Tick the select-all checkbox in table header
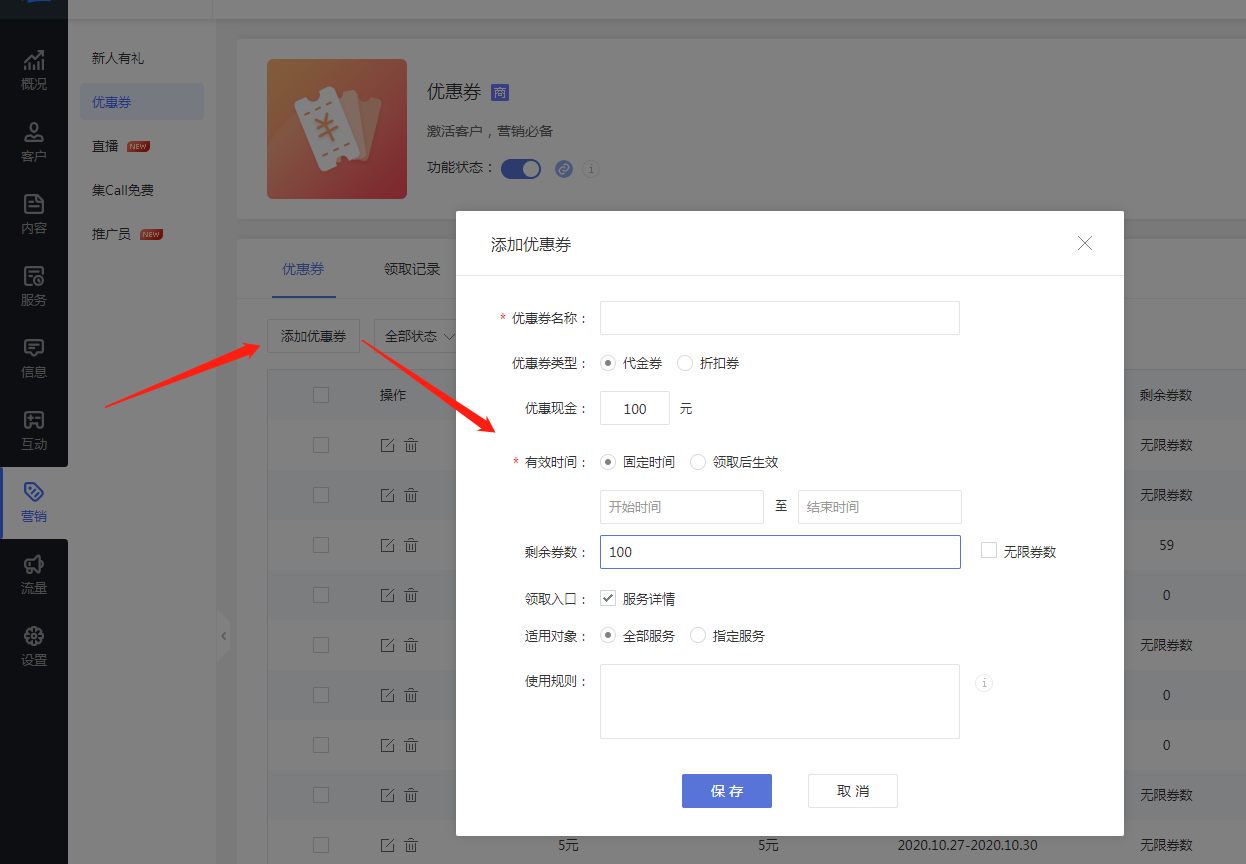This screenshot has width=1246, height=864. [321, 395]
